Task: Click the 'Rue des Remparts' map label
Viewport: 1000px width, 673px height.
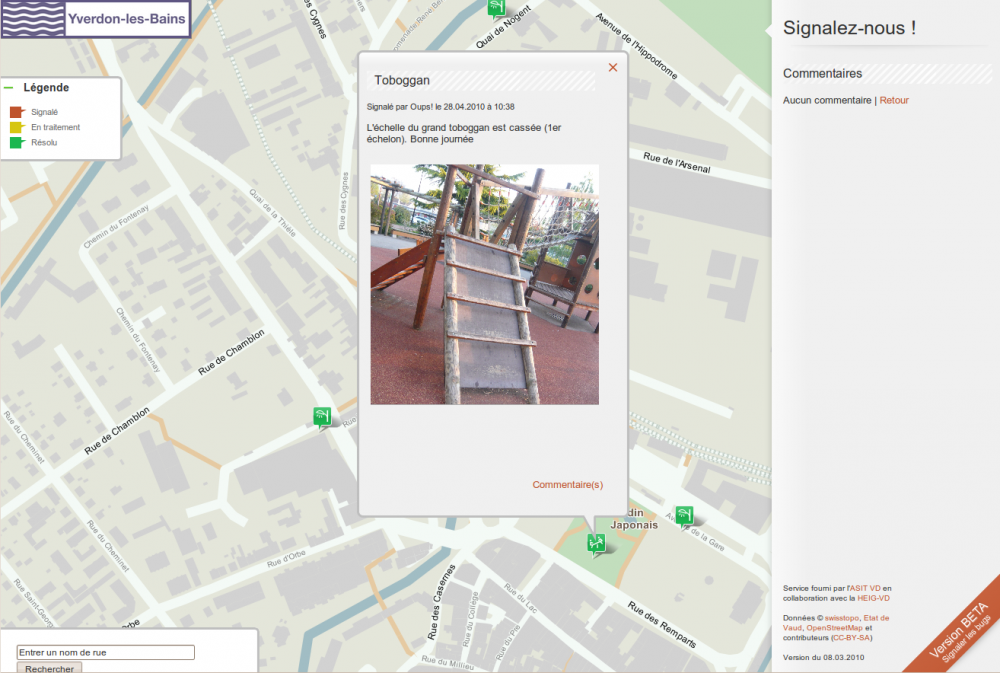Action: 661,625
